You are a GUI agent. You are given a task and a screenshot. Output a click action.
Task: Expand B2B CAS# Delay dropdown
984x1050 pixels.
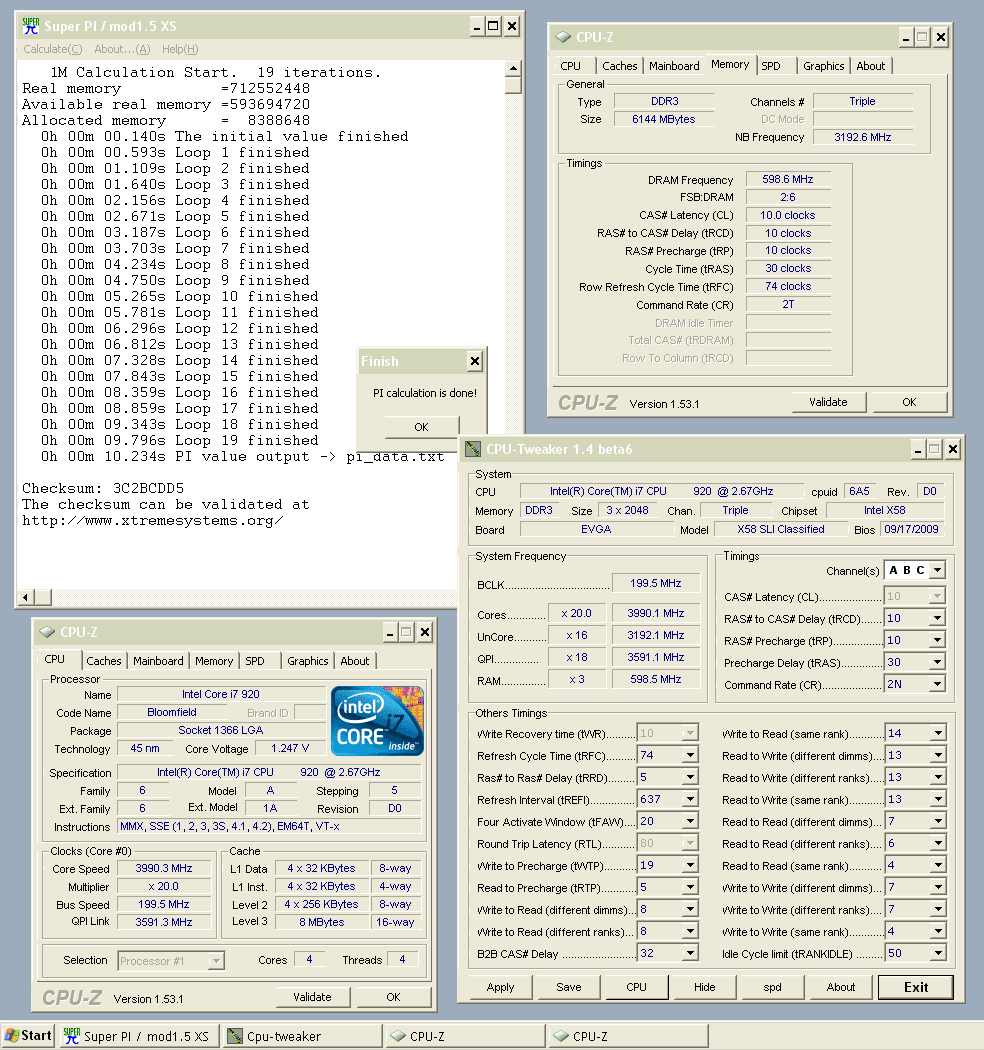point(690,953)
